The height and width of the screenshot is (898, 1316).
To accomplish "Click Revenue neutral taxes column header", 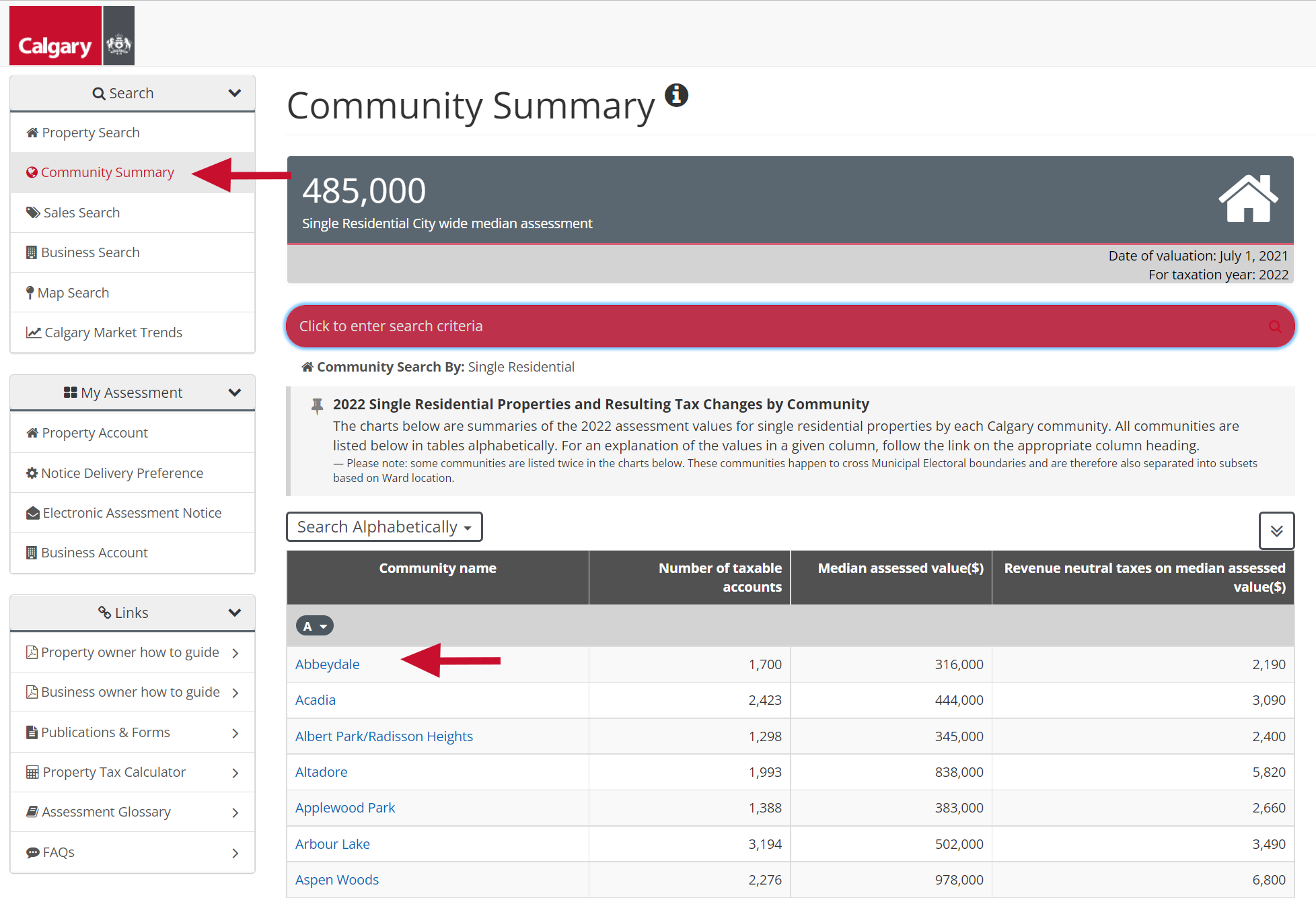I will coord(1144,578).
